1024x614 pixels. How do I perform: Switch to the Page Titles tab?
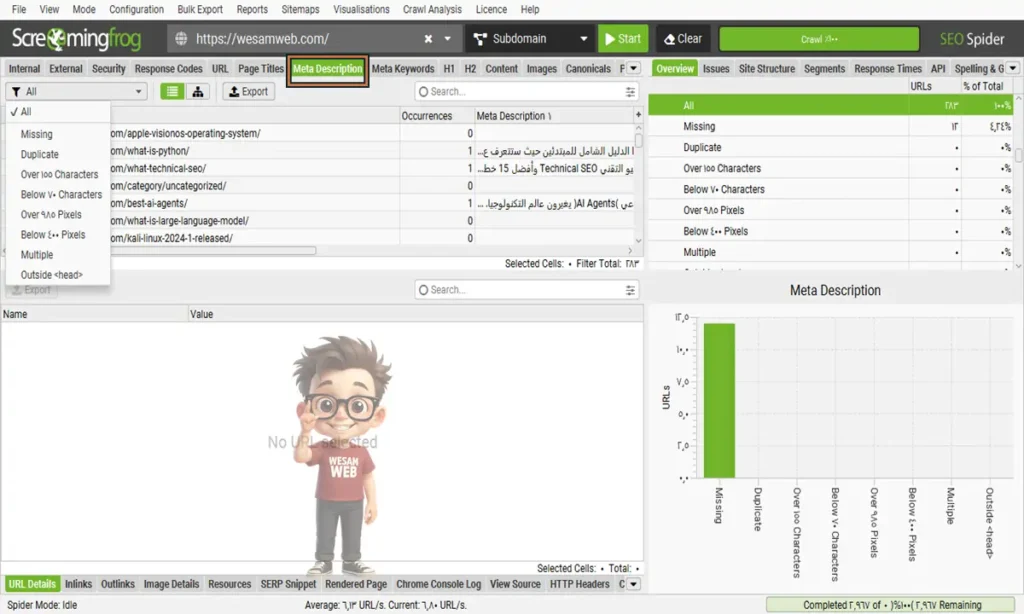coord(261,69)
